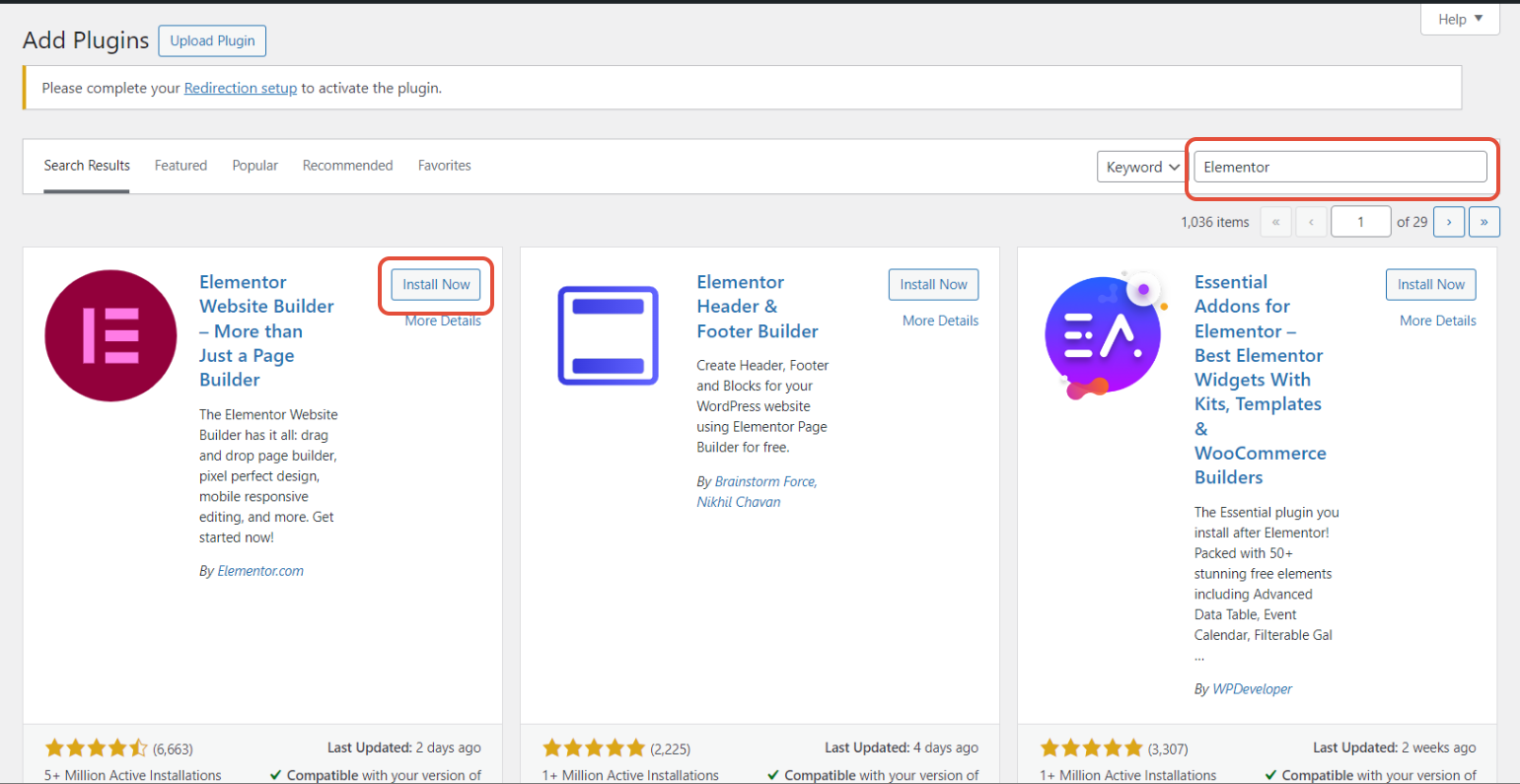The height and width of the screenshot is (784, 1520).
Task: Click the star rating with 2,225 reviews
Action: click(x=594, y=748)
